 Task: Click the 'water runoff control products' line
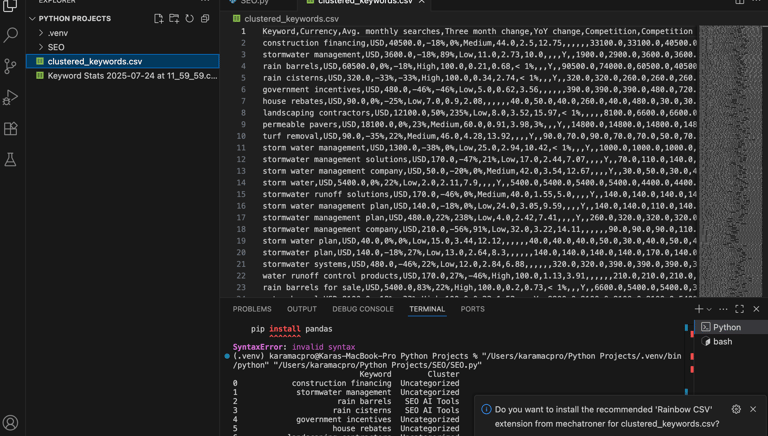[x=480, y=276]
